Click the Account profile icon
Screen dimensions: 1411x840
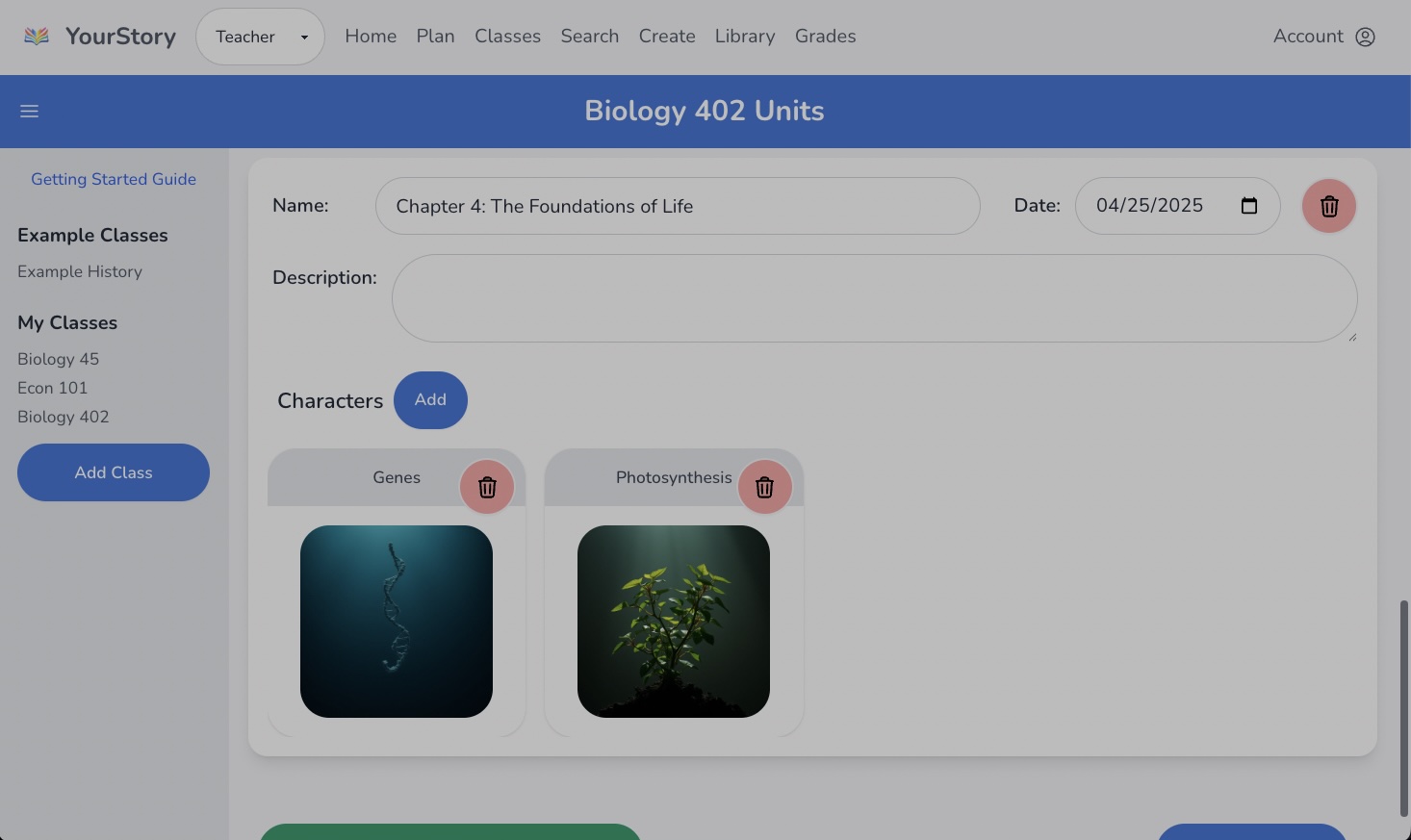click(1365, 37)
